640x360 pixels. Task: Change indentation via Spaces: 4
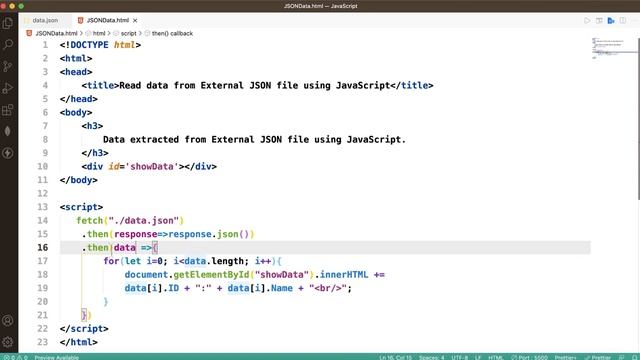(431, 357)
